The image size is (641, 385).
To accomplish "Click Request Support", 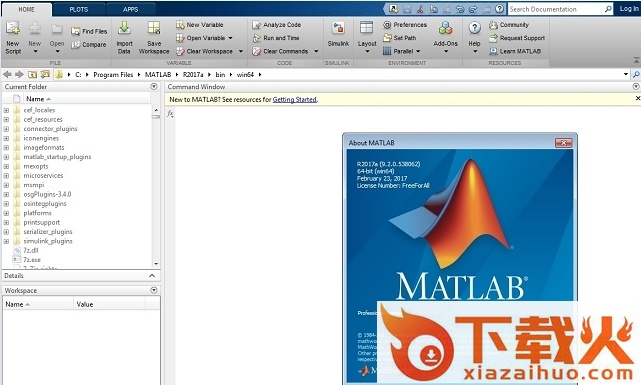I will click(x=517, y=38).
